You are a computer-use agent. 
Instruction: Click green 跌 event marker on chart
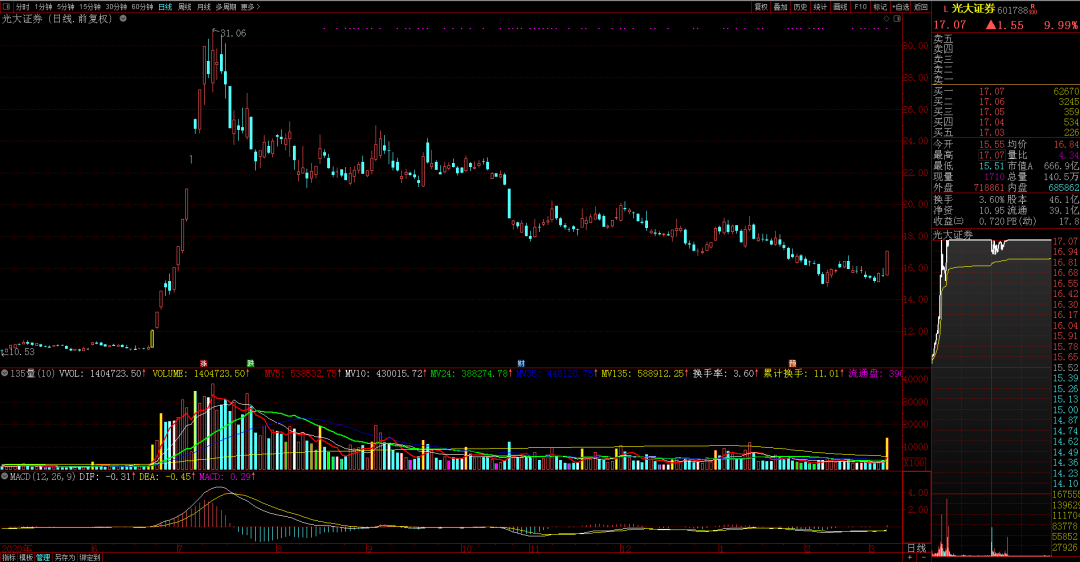250,363
